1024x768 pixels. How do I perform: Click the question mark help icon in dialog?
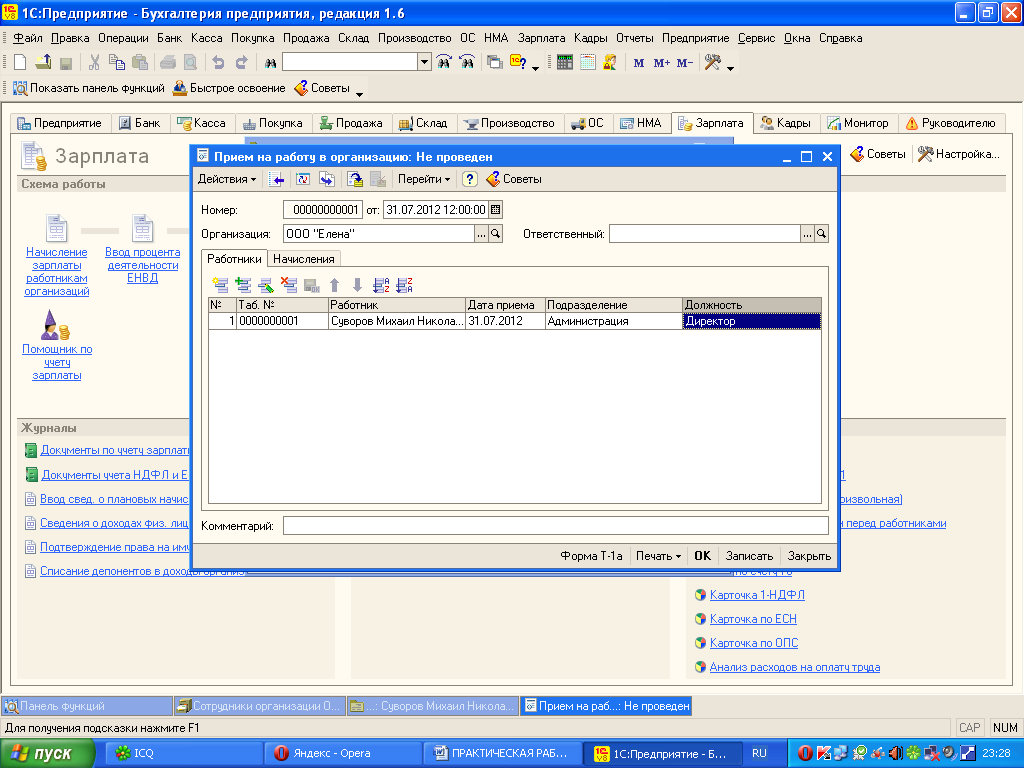point(469,179)
